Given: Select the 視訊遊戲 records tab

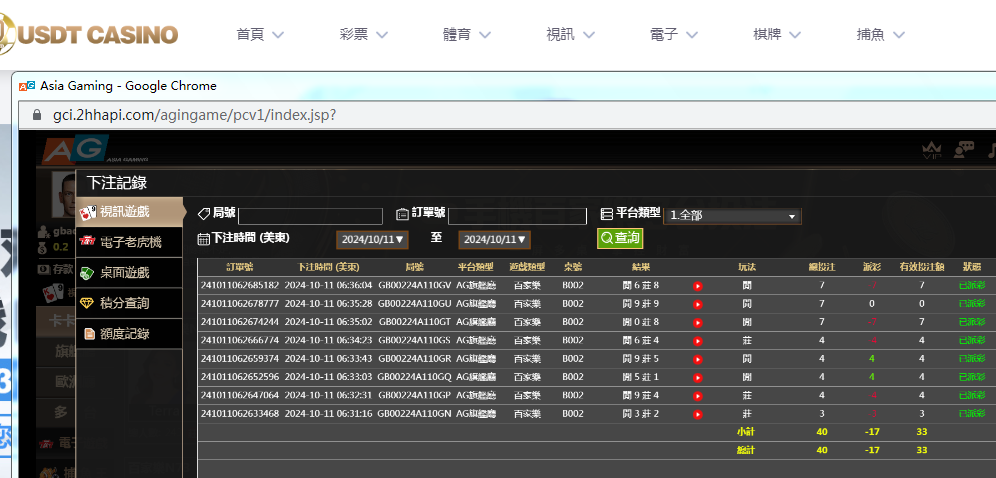Looking at the screenshot, I should pyautogui.click(x=130, y=211).
